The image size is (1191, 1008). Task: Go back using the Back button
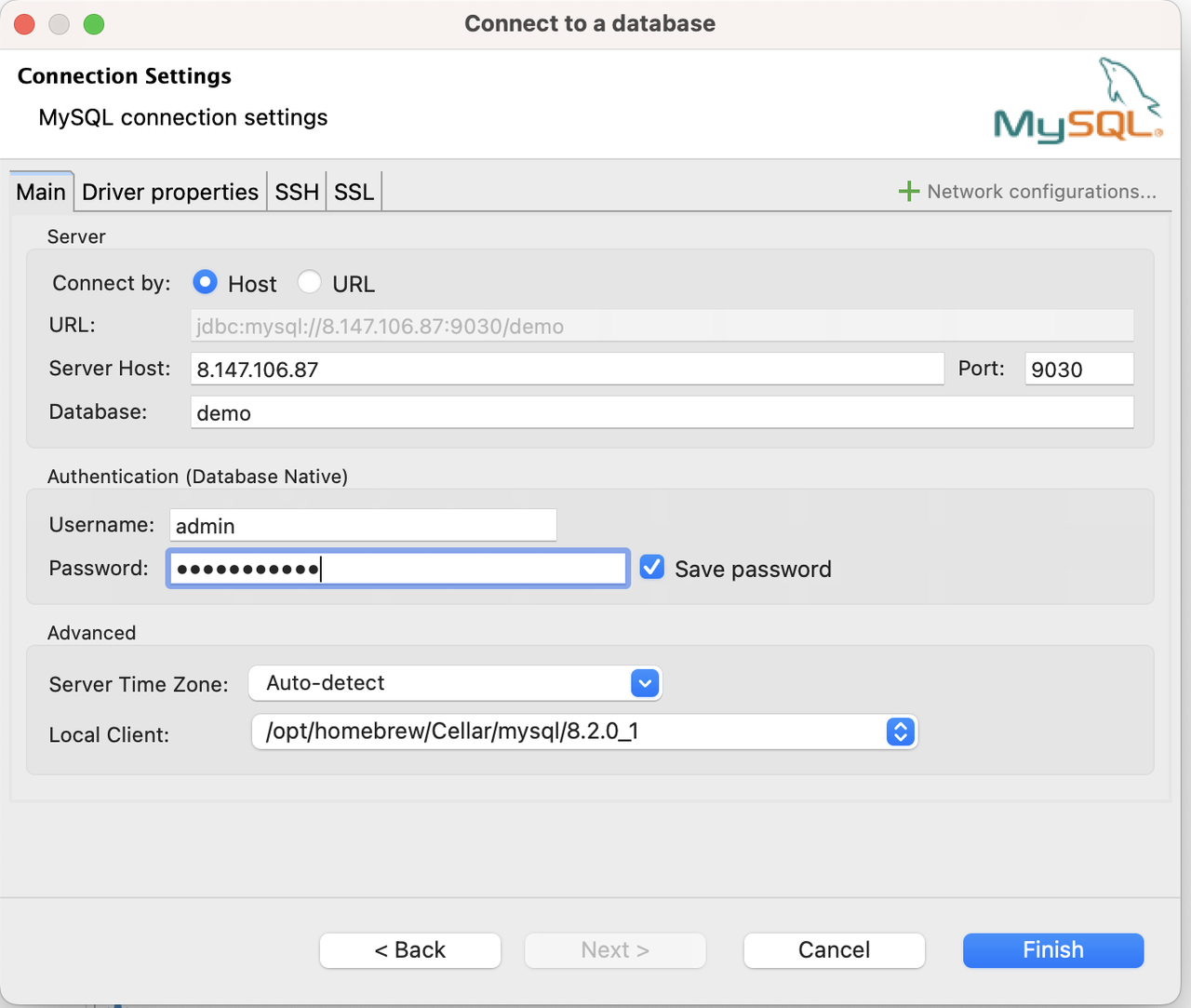coord(409,950)
